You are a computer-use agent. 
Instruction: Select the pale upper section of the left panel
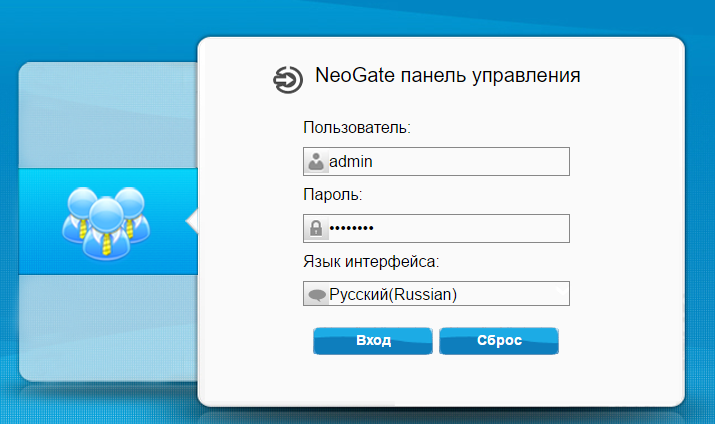(108, 115)
